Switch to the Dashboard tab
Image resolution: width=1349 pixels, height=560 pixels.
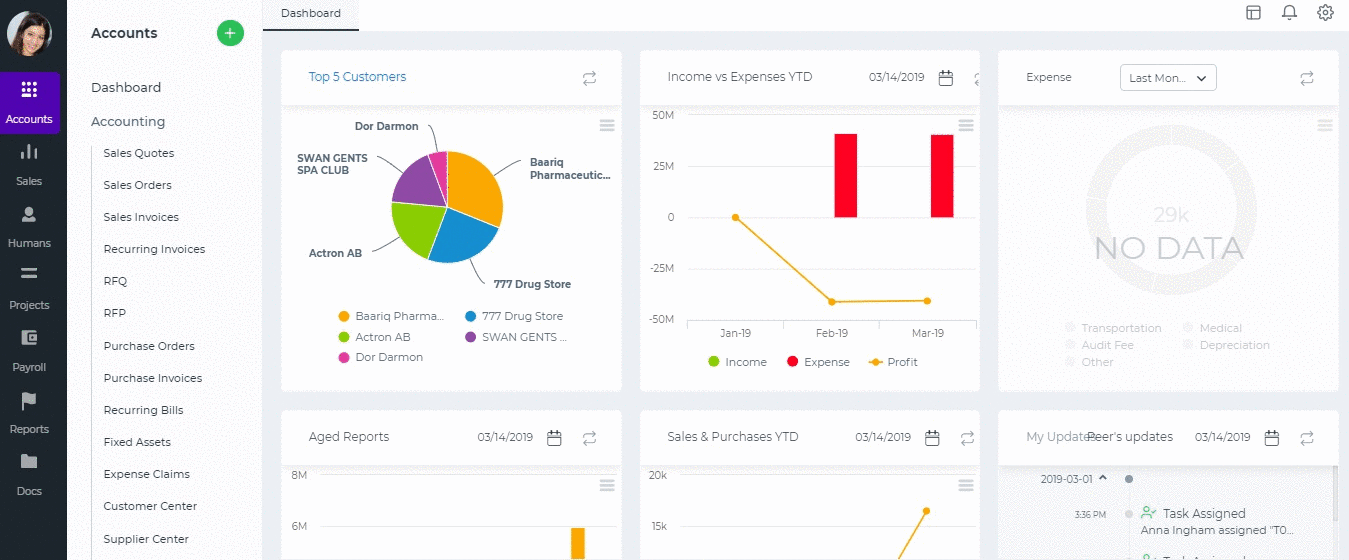coord(311,14)
